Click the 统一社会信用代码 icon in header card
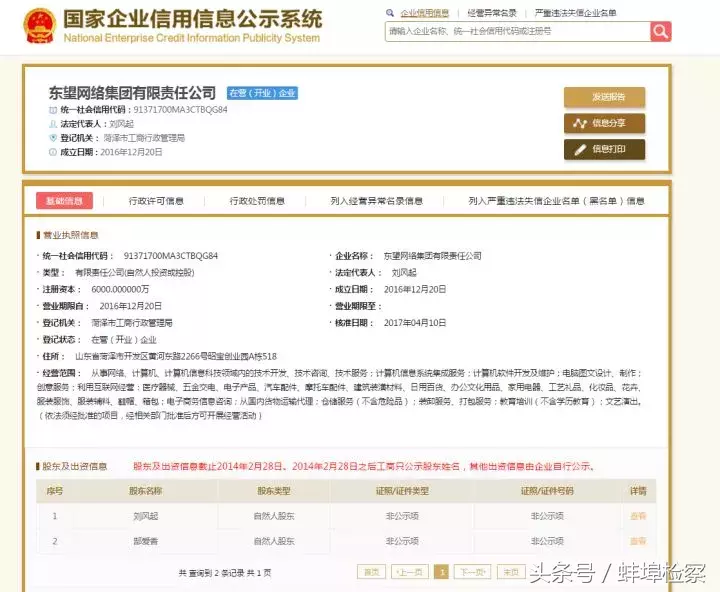The image size is (720, 592). (53, 110)
